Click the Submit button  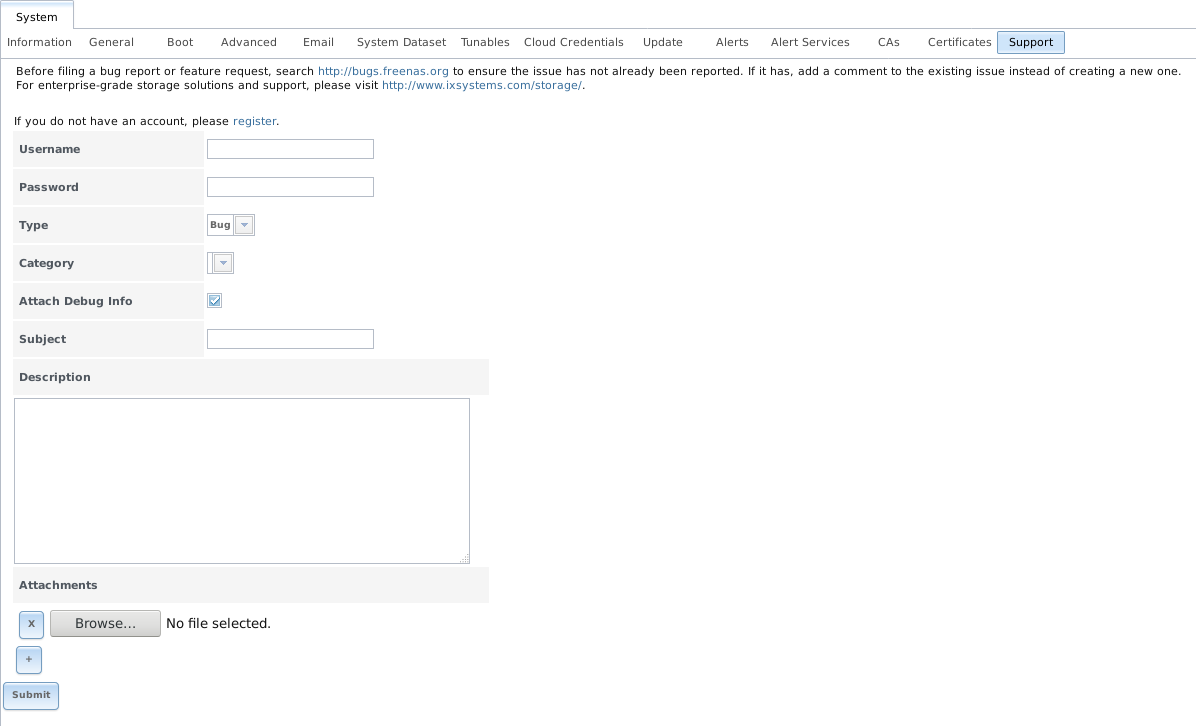point(31,695)
